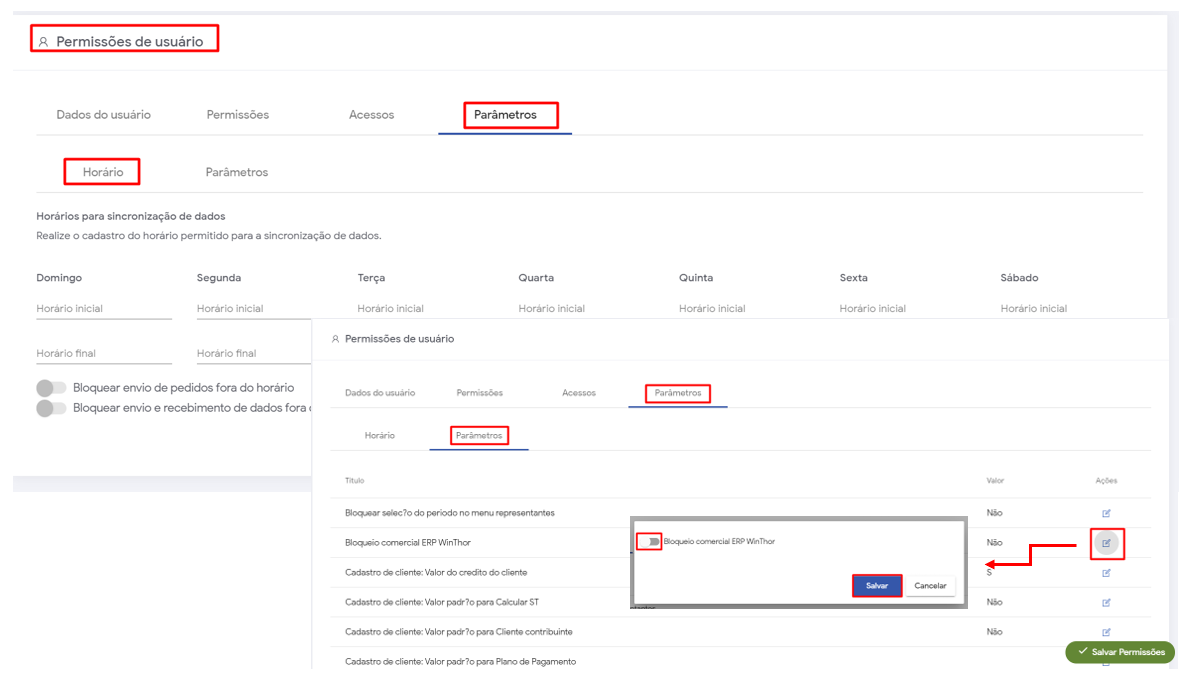The height and width of the screenshot is (691, 1179).
Task: Open the Dados do usuário tab in top panel
Action: [103, 115]
